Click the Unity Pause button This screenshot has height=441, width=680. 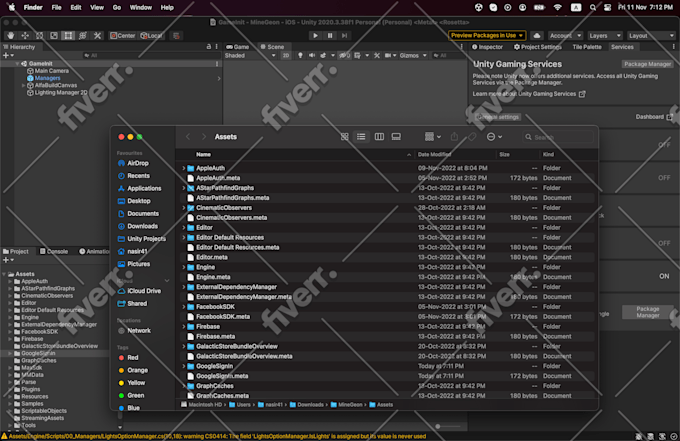pos(330,36)
